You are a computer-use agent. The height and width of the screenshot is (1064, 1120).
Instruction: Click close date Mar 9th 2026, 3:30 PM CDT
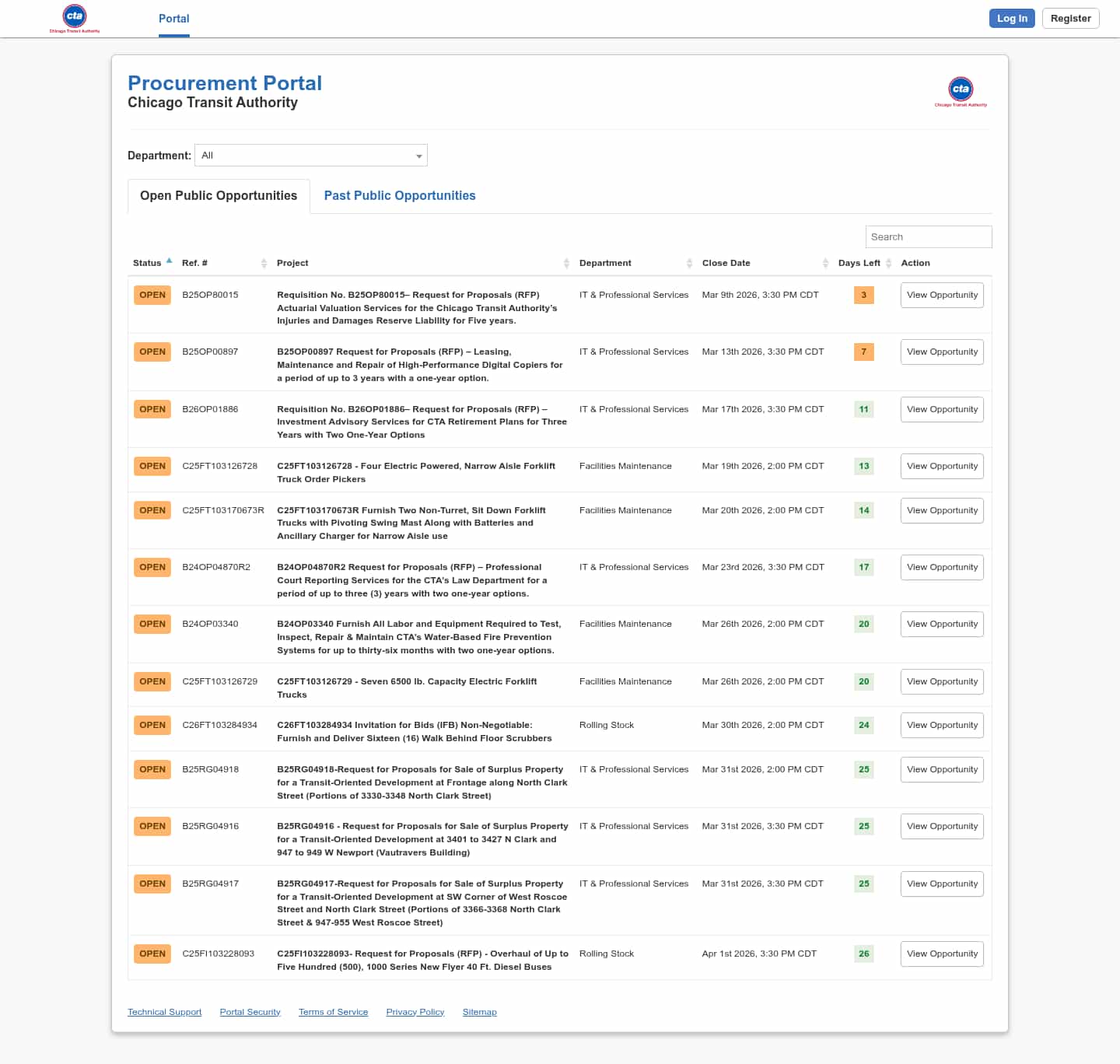click(x=760, y=295)
